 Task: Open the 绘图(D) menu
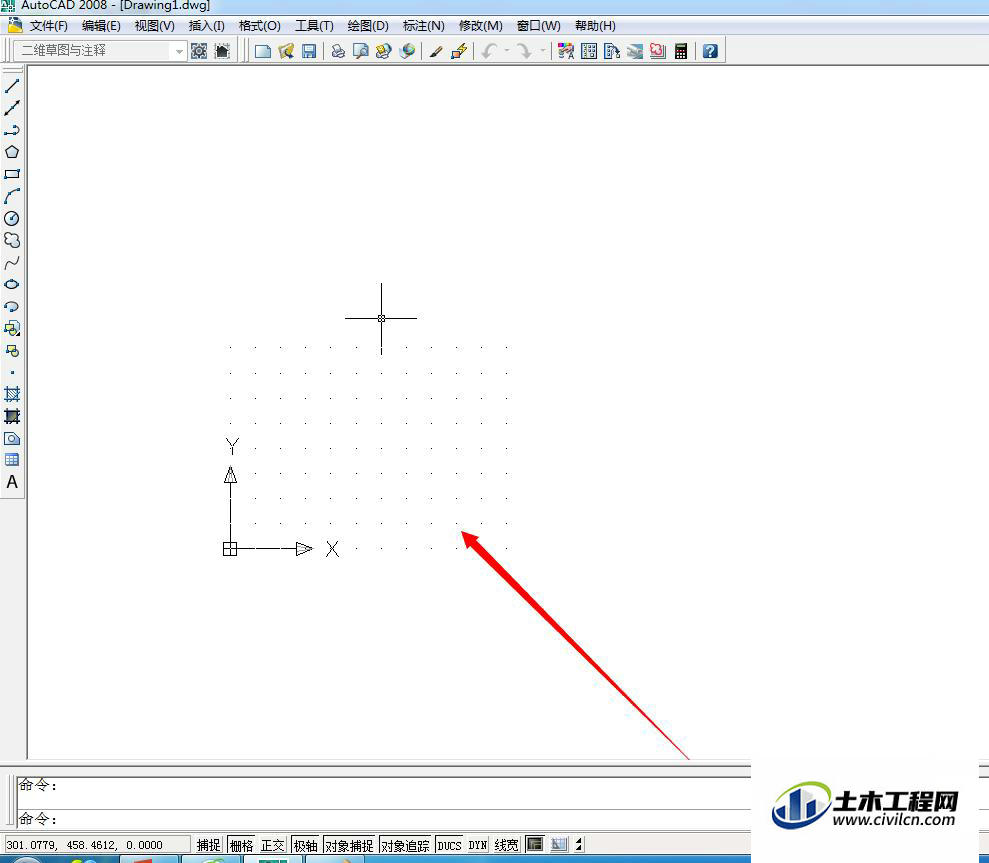tap(368, 26)
